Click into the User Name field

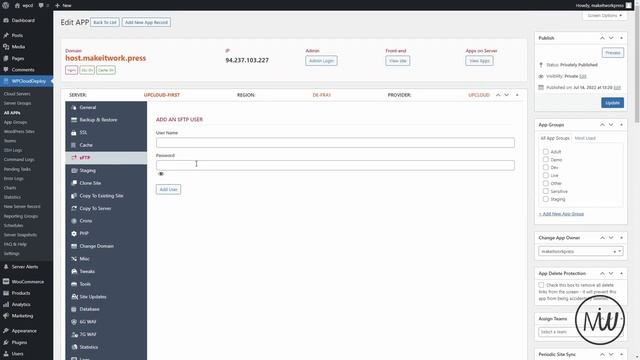[335, 142]
